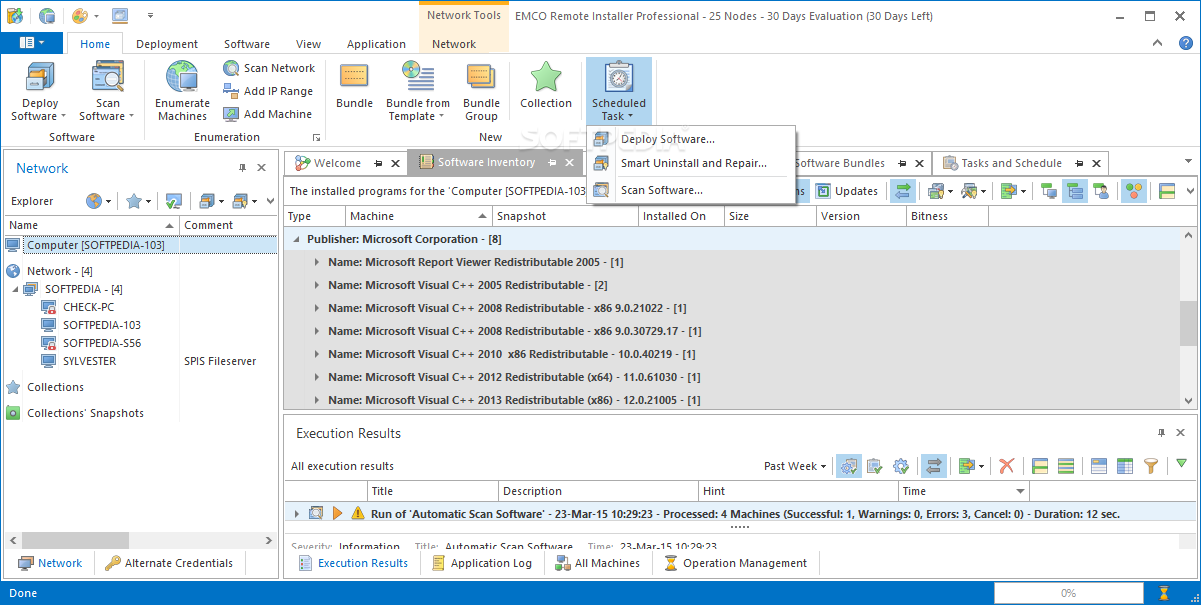This screenshot has width=1201, height=605.
Task: Expand the Automatic Scan Software run row
Action: pyautogui.click(x=296, y=514)
